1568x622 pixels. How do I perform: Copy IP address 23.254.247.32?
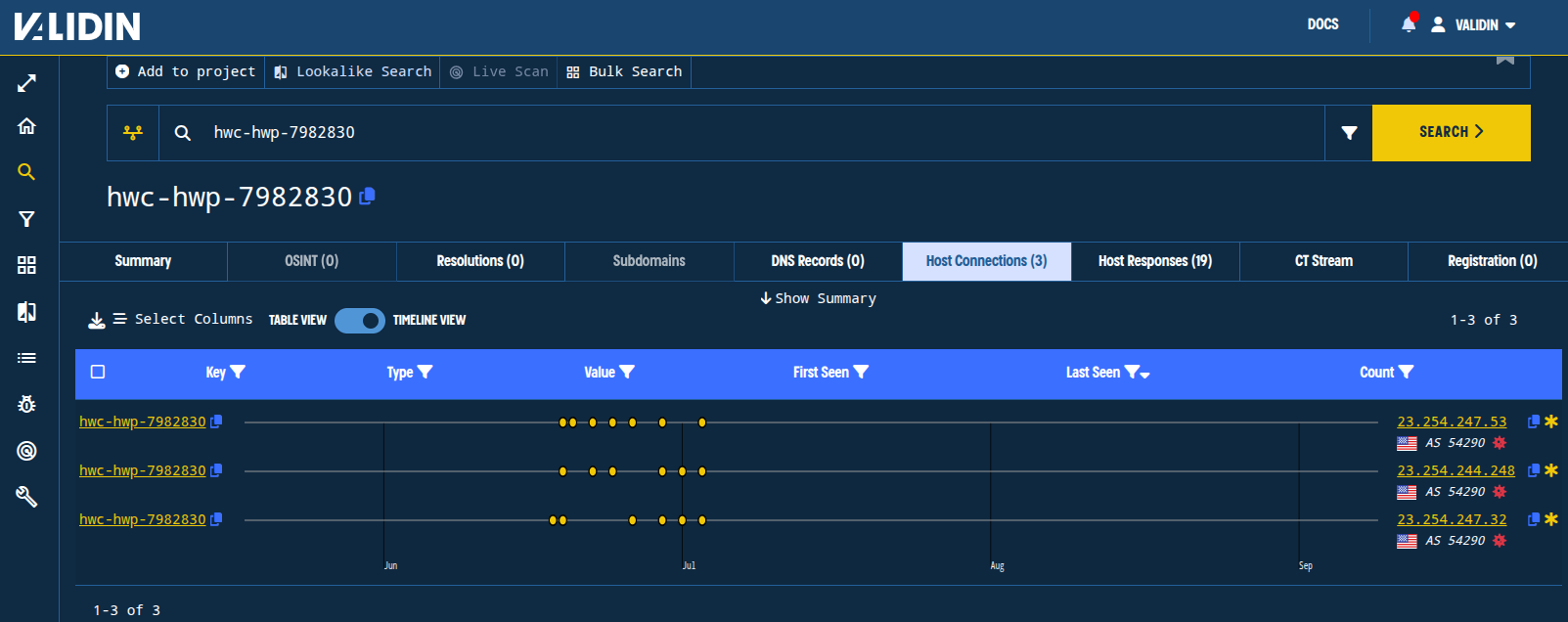(1533, 519)
